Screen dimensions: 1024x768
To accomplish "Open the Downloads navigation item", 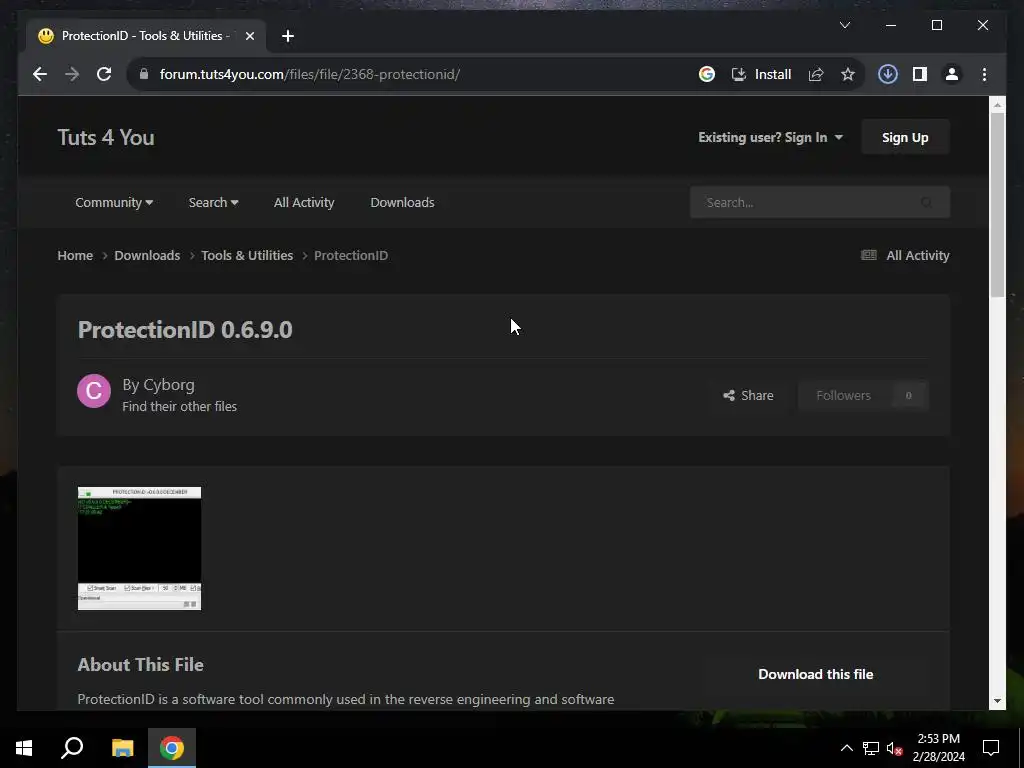I will pos(402,202).
